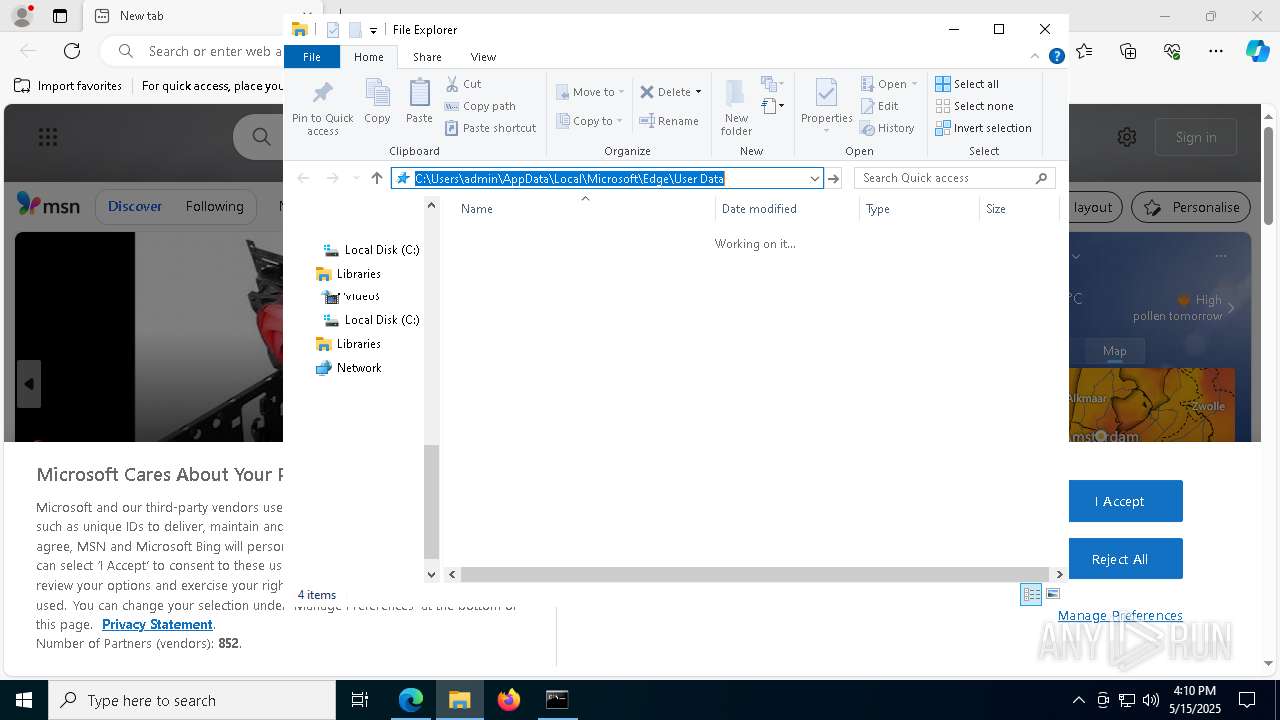Click the Personalise button
Image resolution: width=1280 pixels, height=720 pixels.
click(1192, 207)
